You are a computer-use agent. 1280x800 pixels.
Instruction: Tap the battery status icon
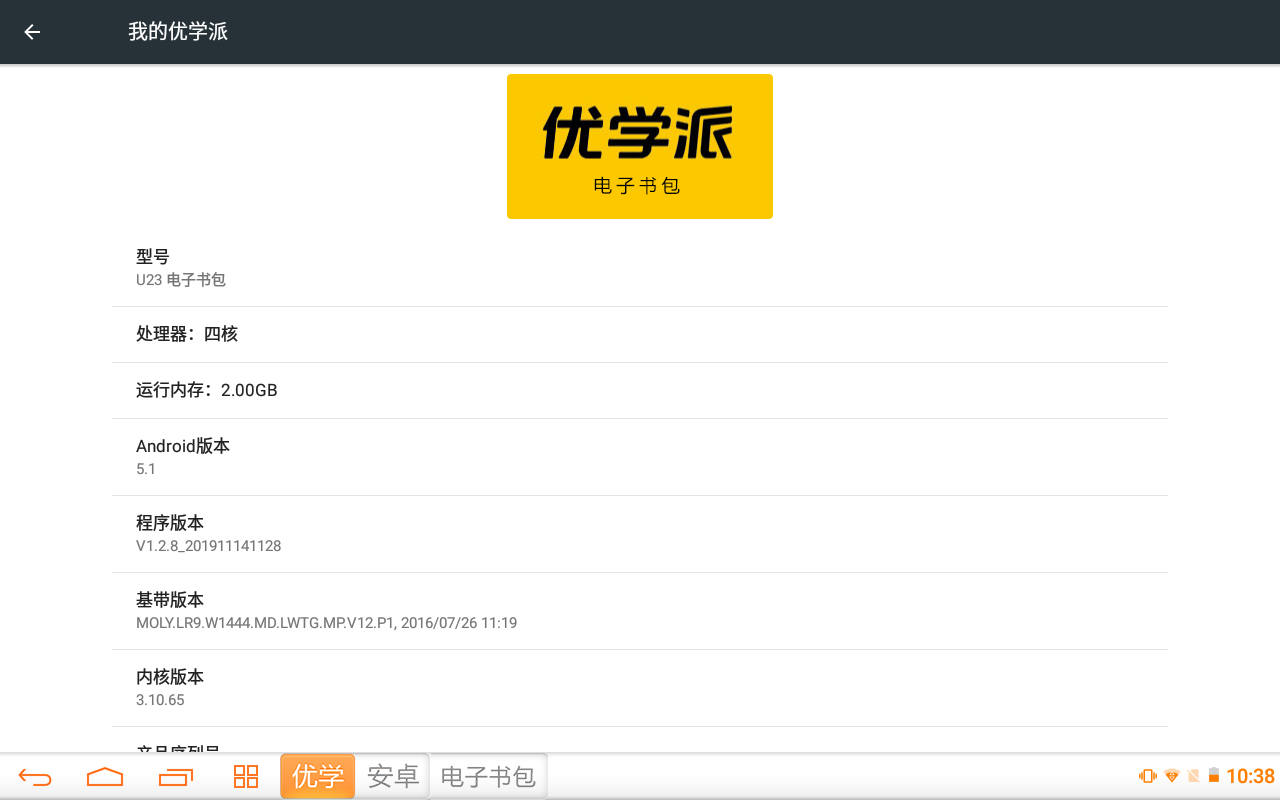(1214, 776)
